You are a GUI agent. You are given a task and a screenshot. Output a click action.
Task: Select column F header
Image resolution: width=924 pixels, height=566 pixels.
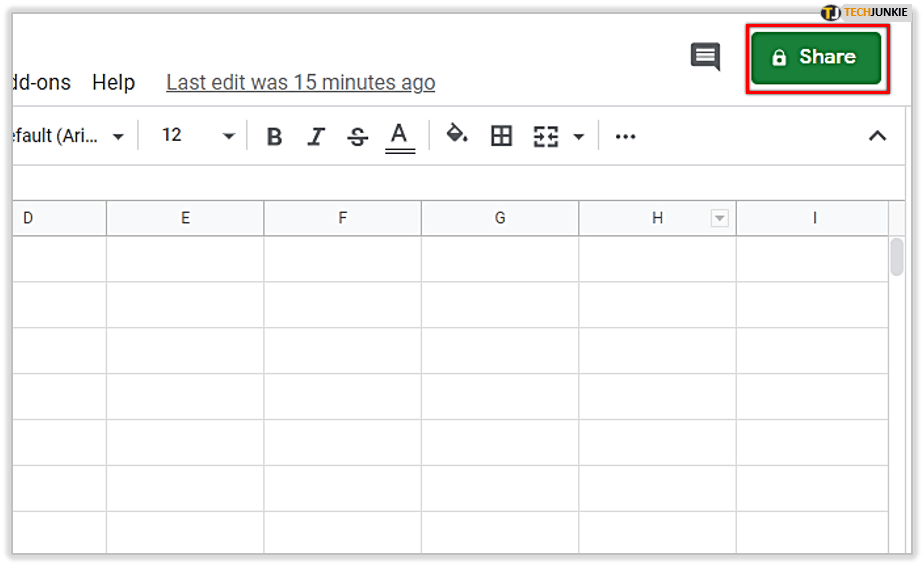[343, 218]
